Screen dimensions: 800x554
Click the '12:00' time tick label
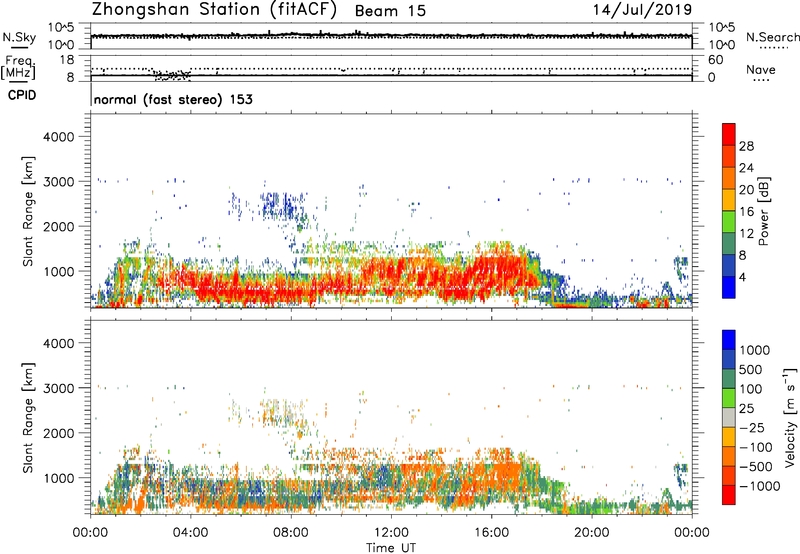coord(391,533)
